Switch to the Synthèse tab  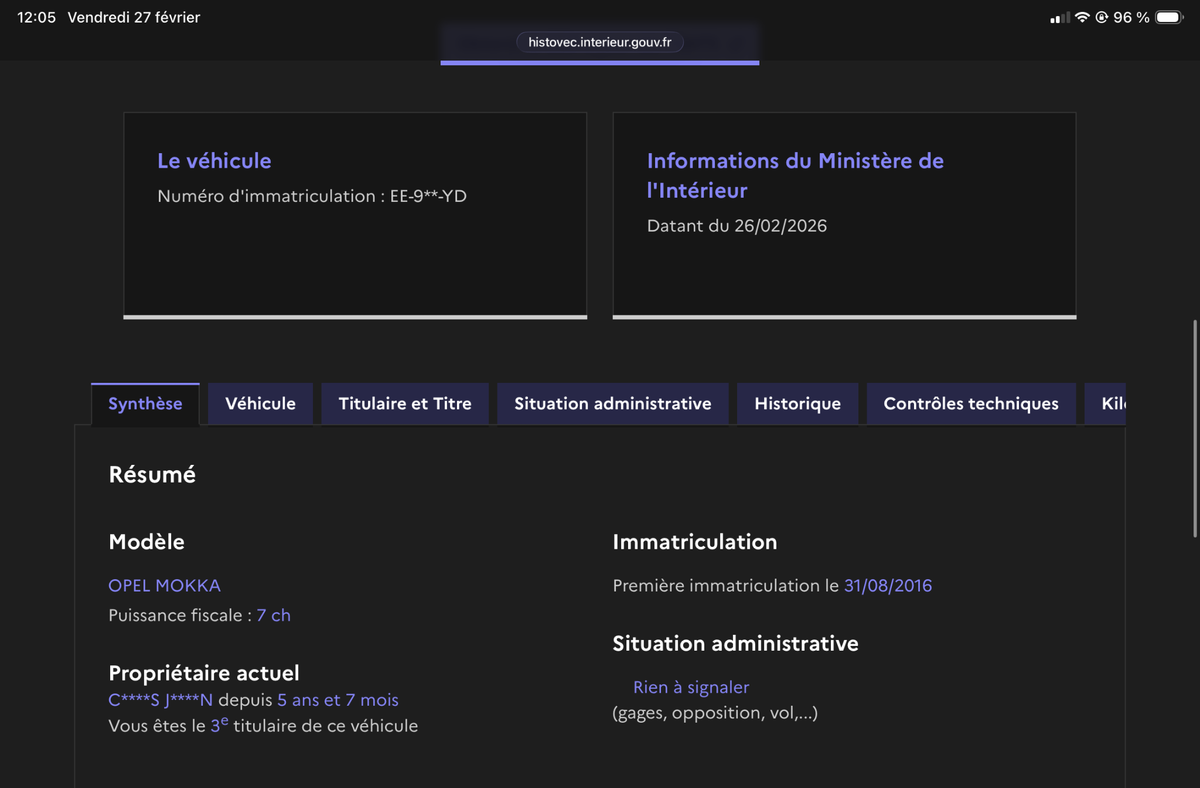pyautogui.click(x=145, y=404)
